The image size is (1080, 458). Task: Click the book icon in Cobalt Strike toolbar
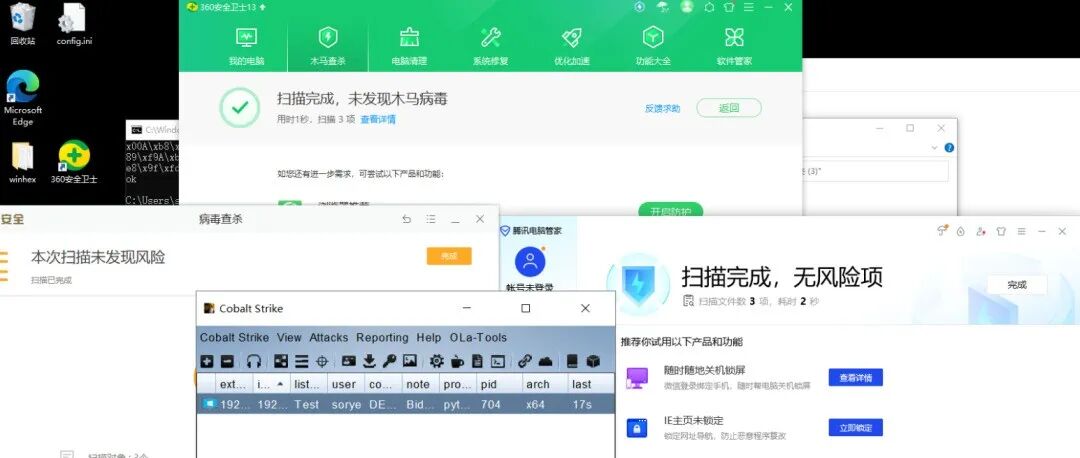[x=572, y=361]
